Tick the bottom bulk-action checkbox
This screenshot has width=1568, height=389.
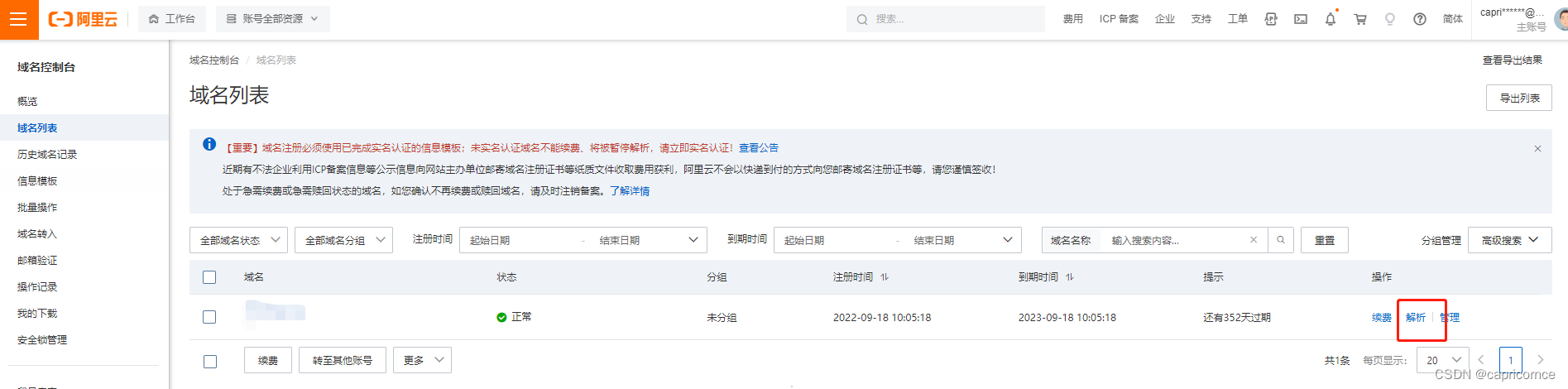click(210, 362)
